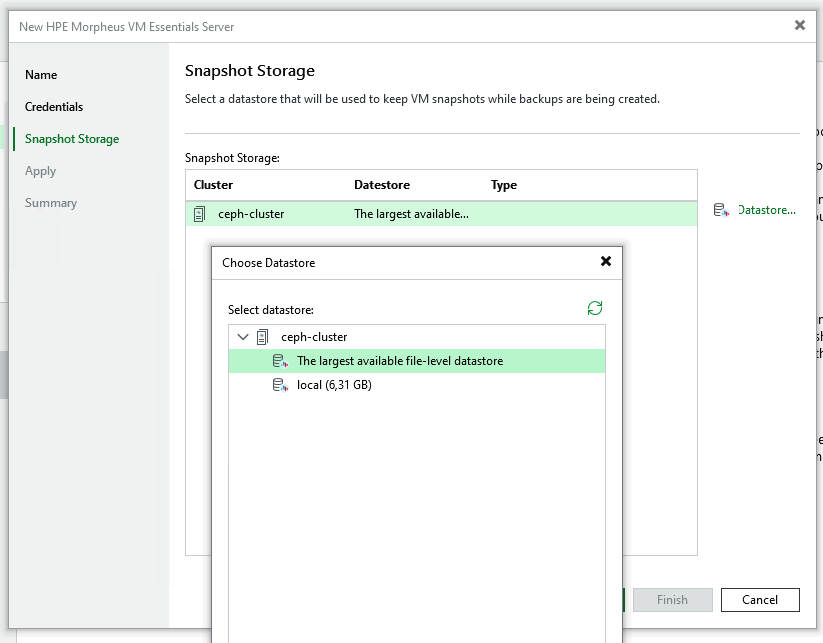Collapse the ceph-cluster tree node
Viewport: 823px width, 643px height.
click(242, 337)
